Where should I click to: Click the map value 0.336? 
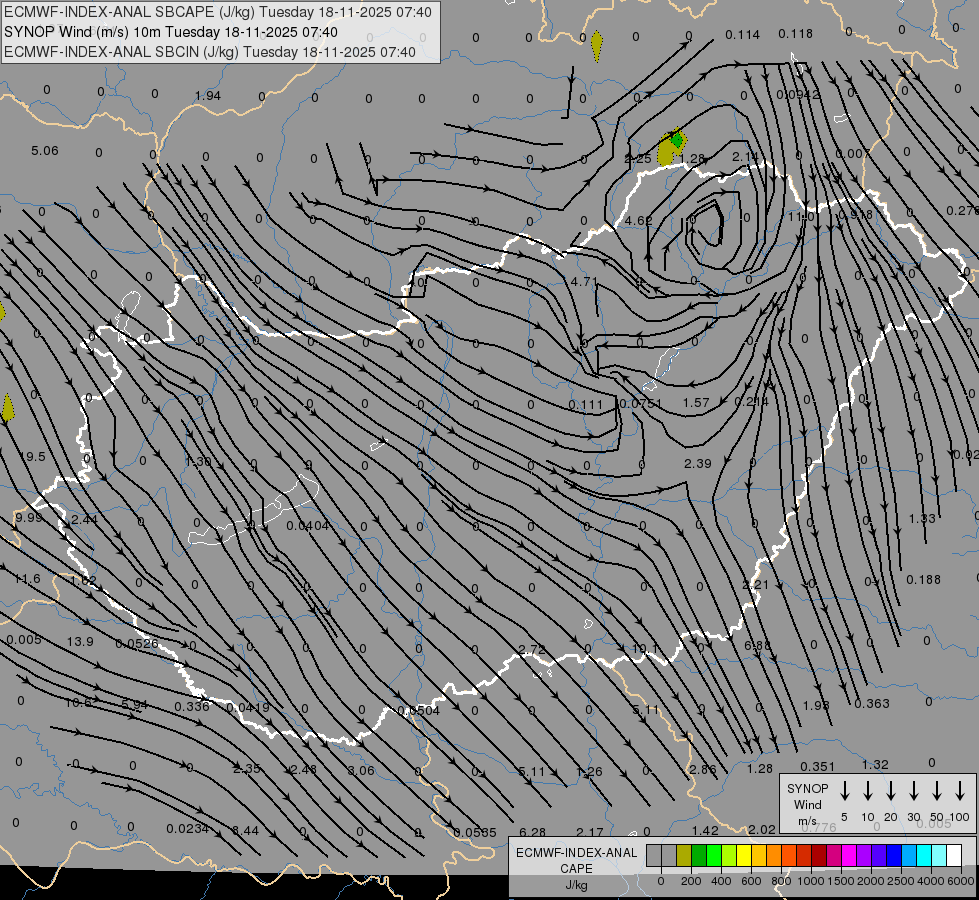pyautogui.click(x=192, y=706)
